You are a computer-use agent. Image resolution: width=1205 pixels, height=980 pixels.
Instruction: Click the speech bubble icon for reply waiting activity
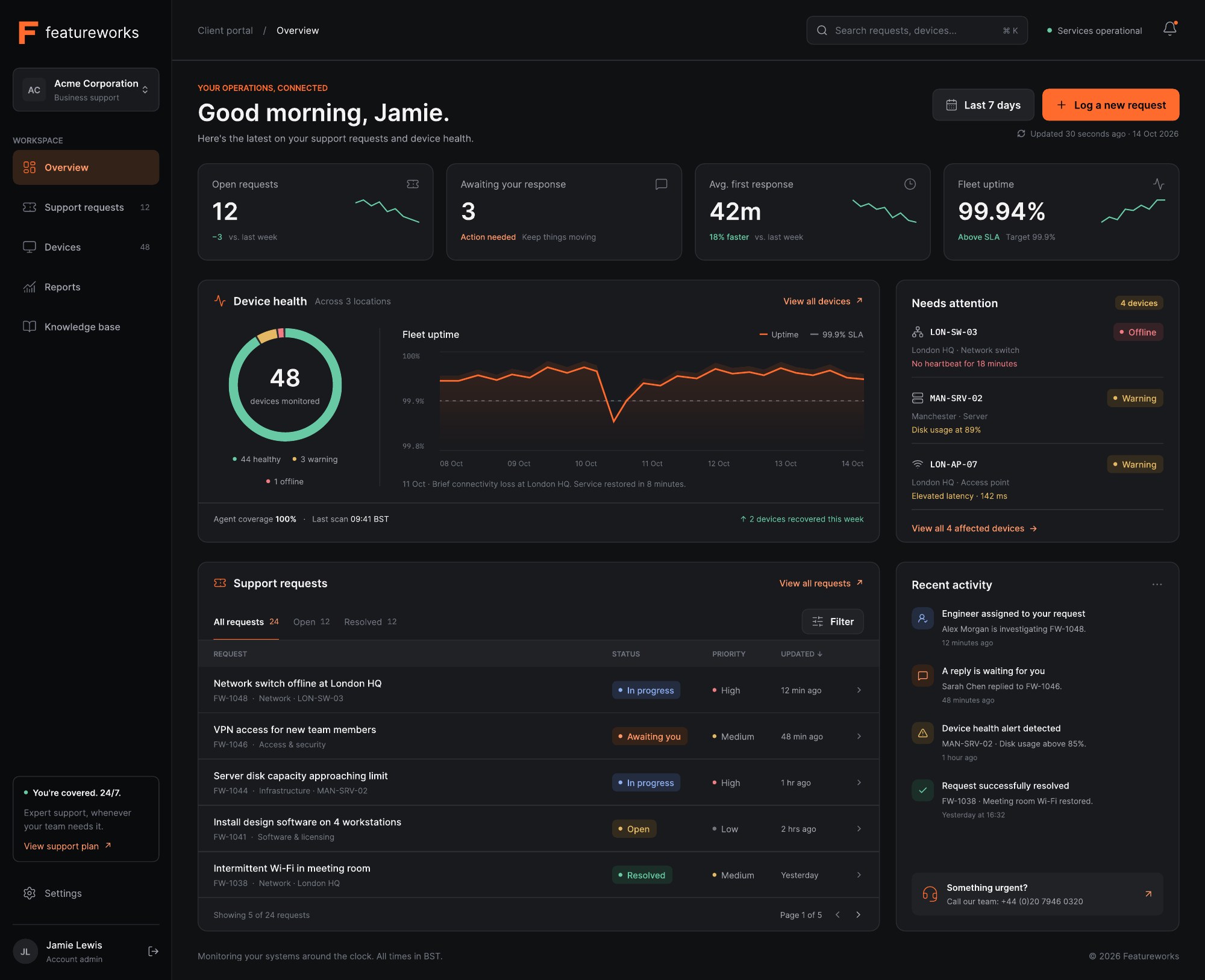click(x=922, y=676)
